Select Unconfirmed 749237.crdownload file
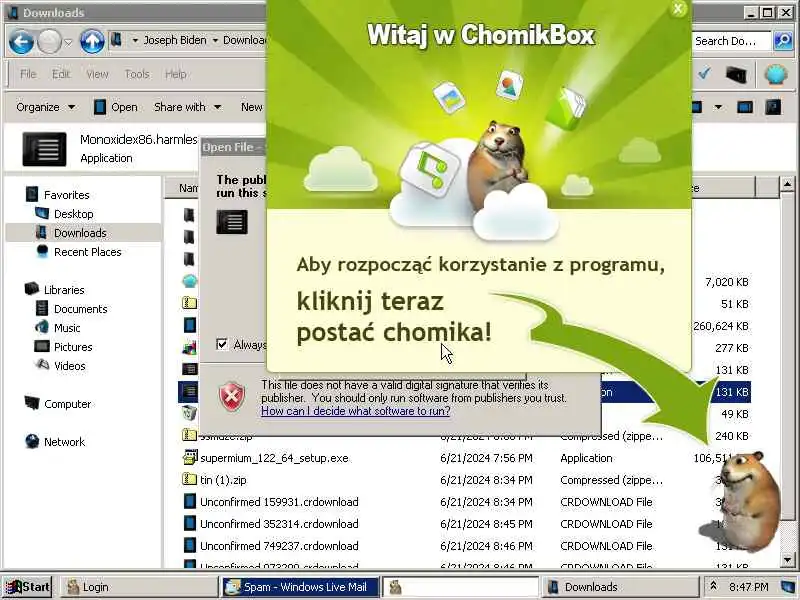Image resolution: width=800 pixels, height=600 pixels. click(279, 546)
